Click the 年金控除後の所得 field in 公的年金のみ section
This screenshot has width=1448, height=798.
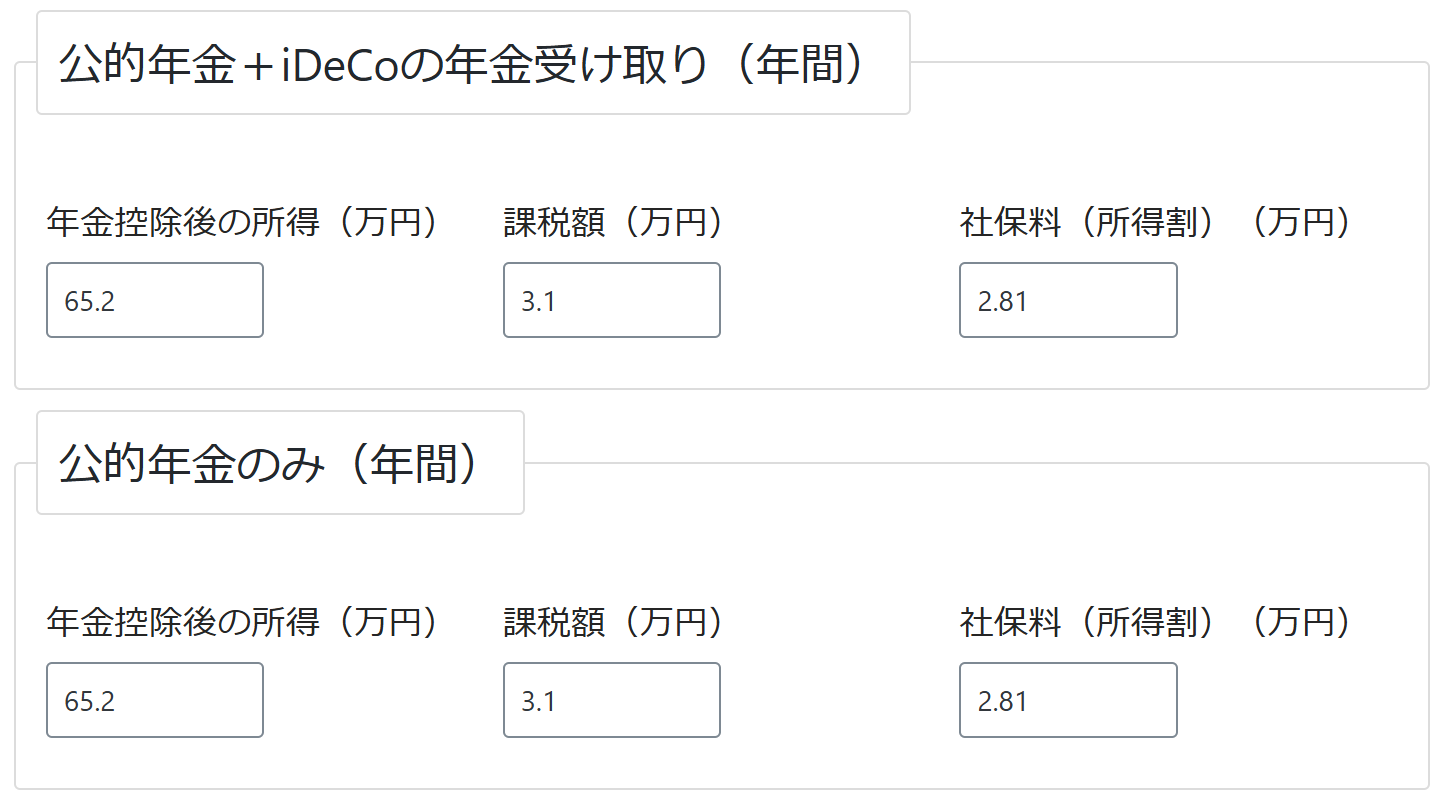pyautogui.click(x=154, y=700)
